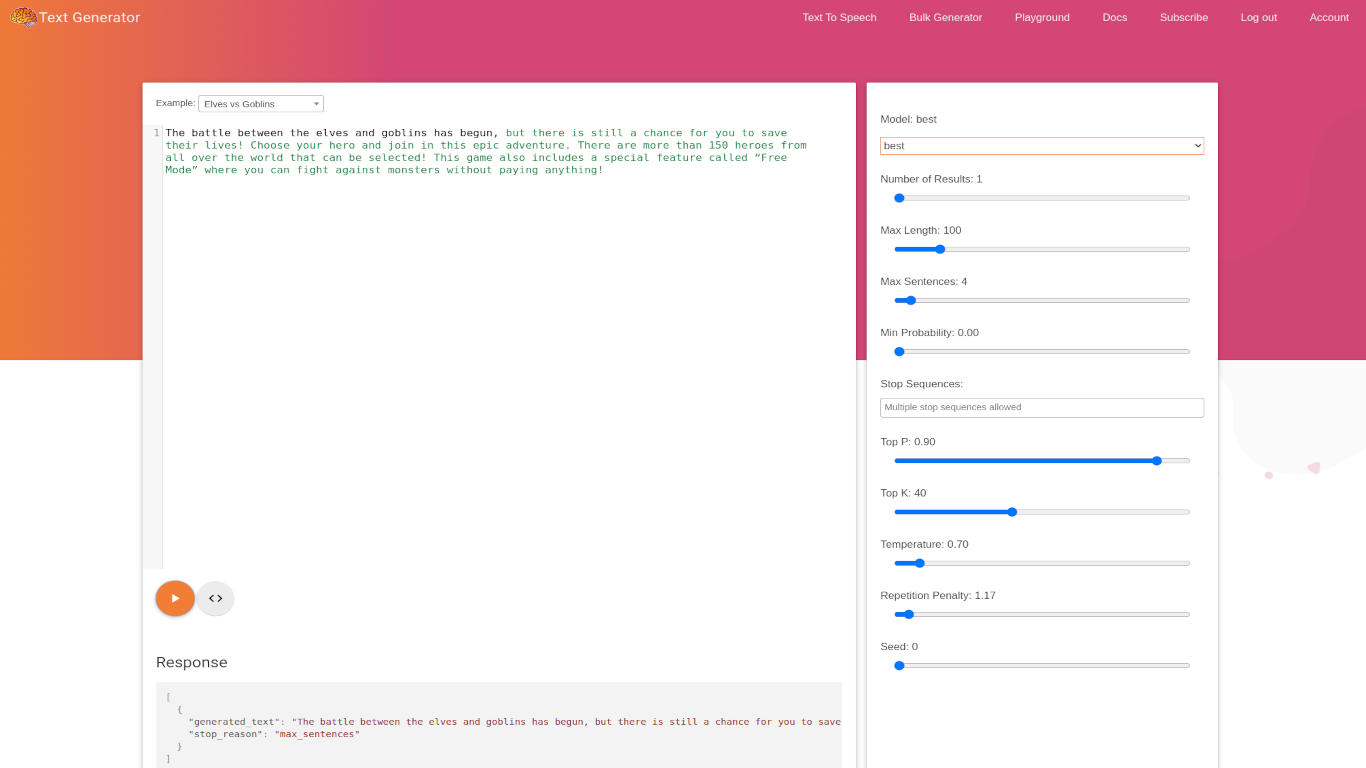Click the Max Length slider handle

[938, 249]
